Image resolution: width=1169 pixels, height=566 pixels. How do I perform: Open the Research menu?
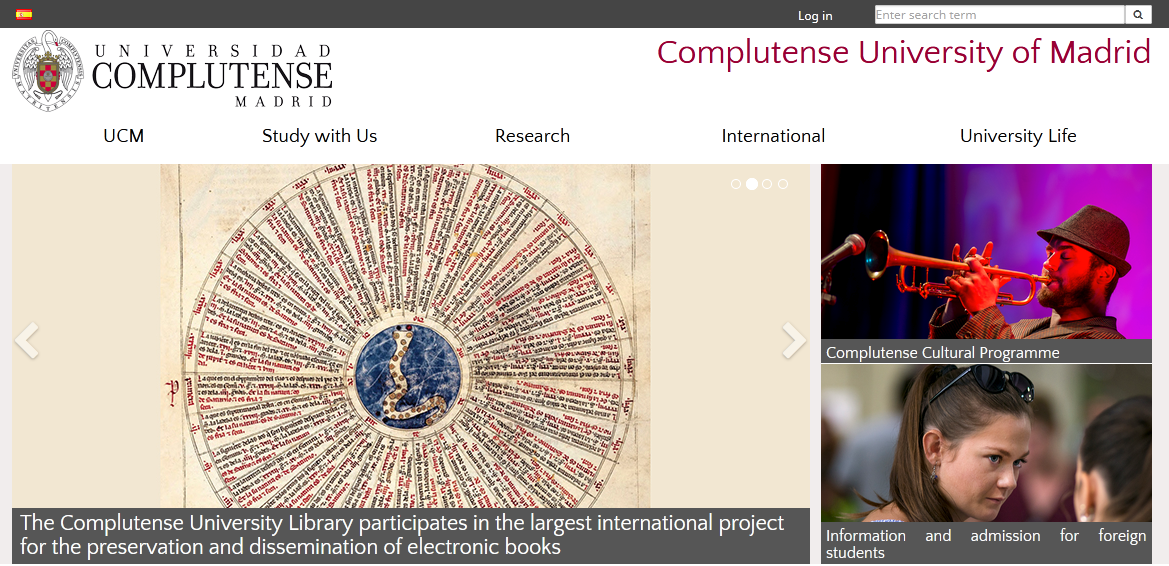(532, 136)
